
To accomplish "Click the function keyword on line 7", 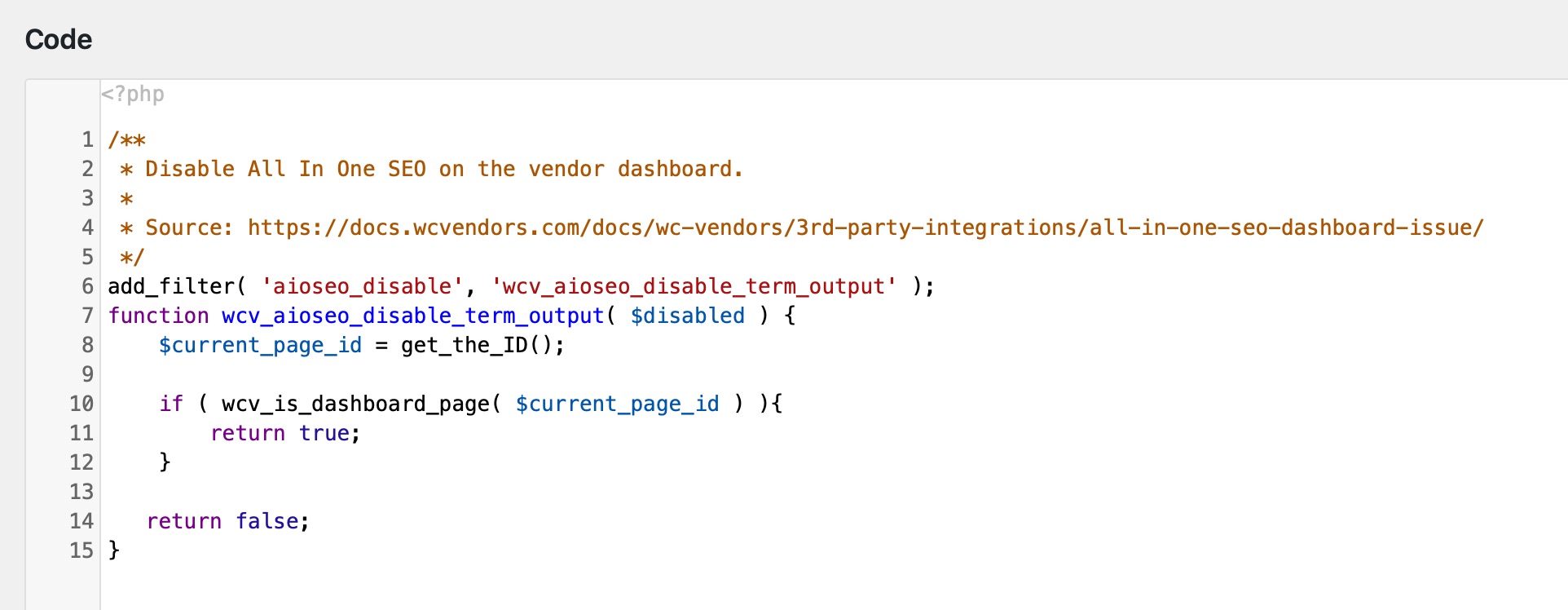I will (159, 316).
